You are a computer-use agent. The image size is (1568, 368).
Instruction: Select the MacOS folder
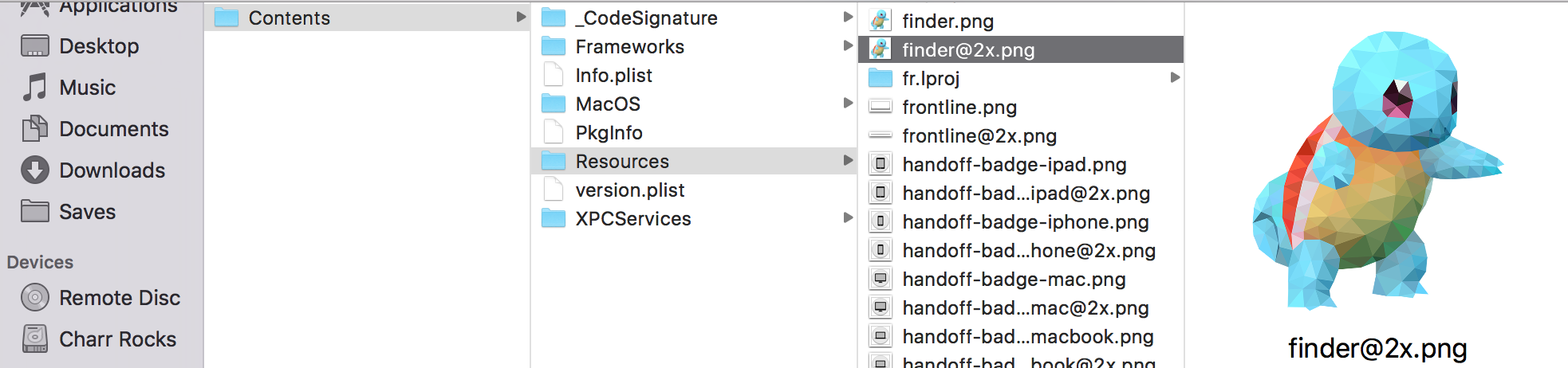tap(608, 104)
